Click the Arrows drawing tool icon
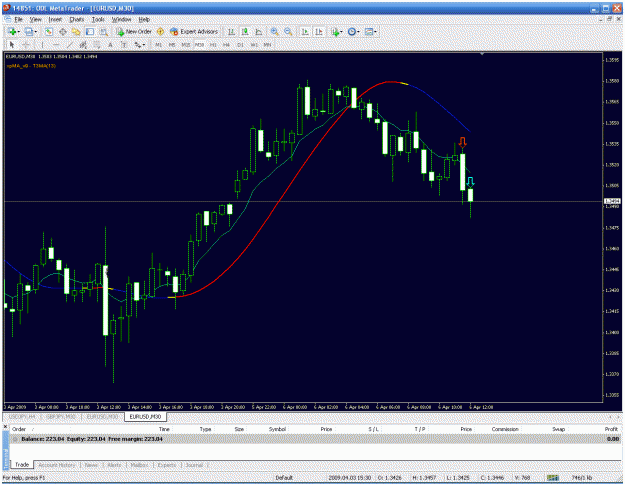625x484 pixels. click(x=138, y=45)
